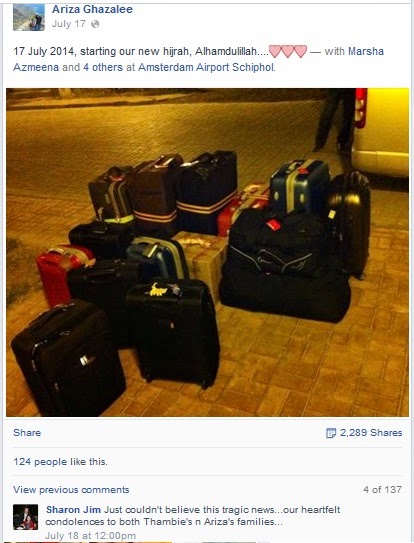The image size is (414, 543).
Task: Show the 4 others tagged
Action: pos(103,67)
